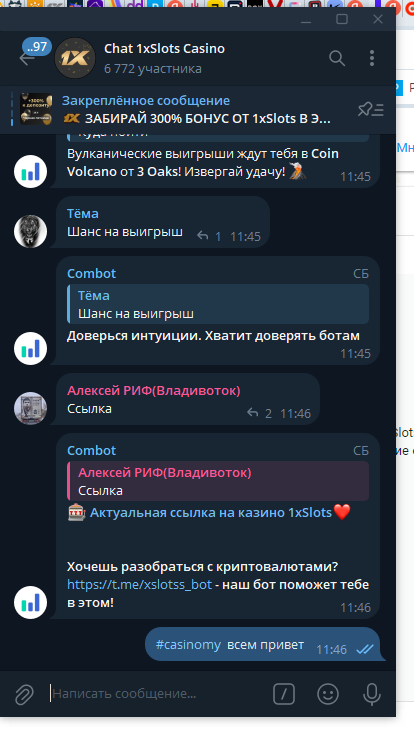Open the https://t.me/xslotss_bot link
Screen dimensions: 414x730
139,584
